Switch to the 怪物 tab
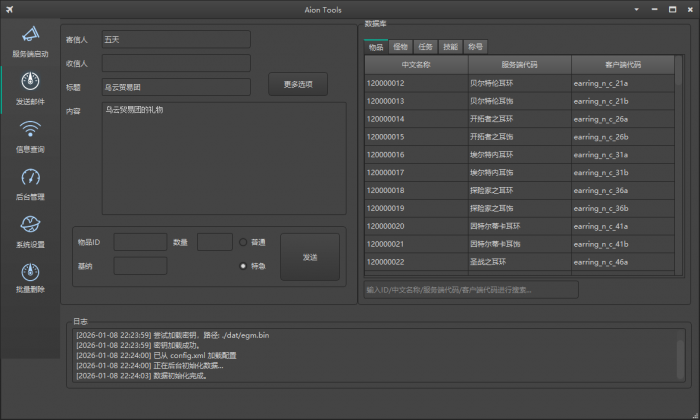The width and height of the screenshot is (700, 420). tap(400, 46)
